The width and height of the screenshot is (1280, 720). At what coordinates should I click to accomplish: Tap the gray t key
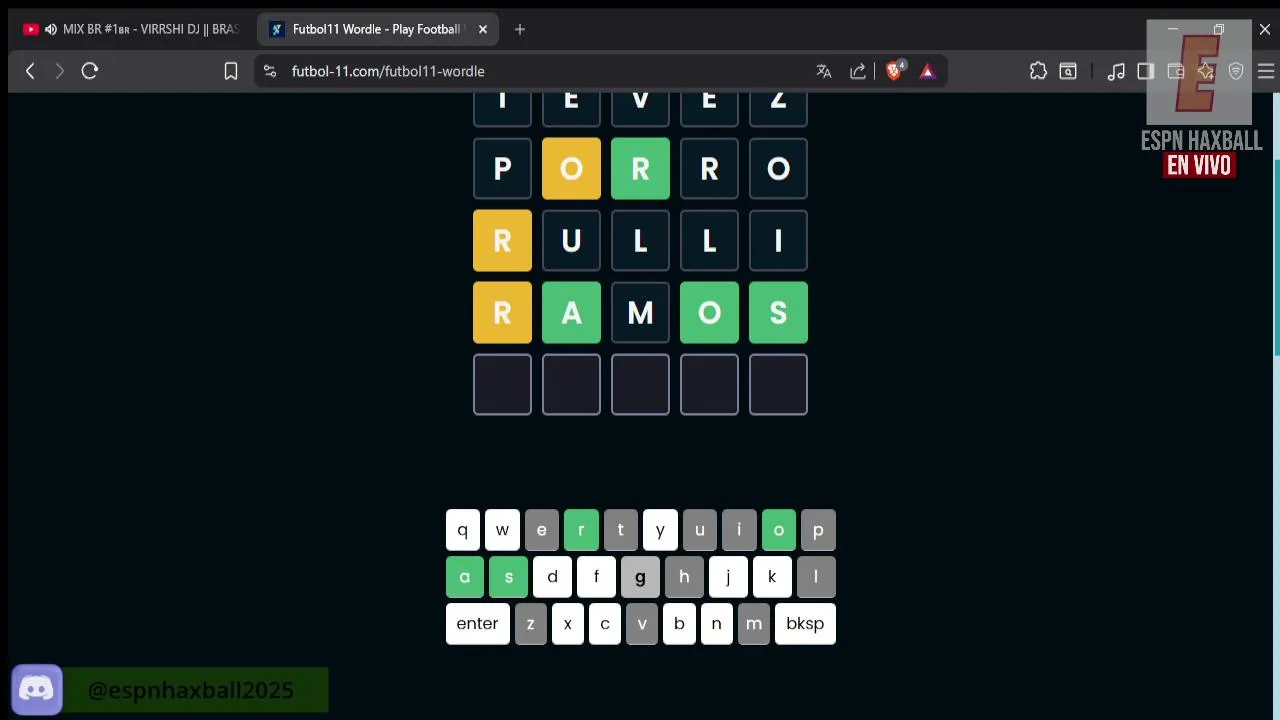click(x=620, y=530)
